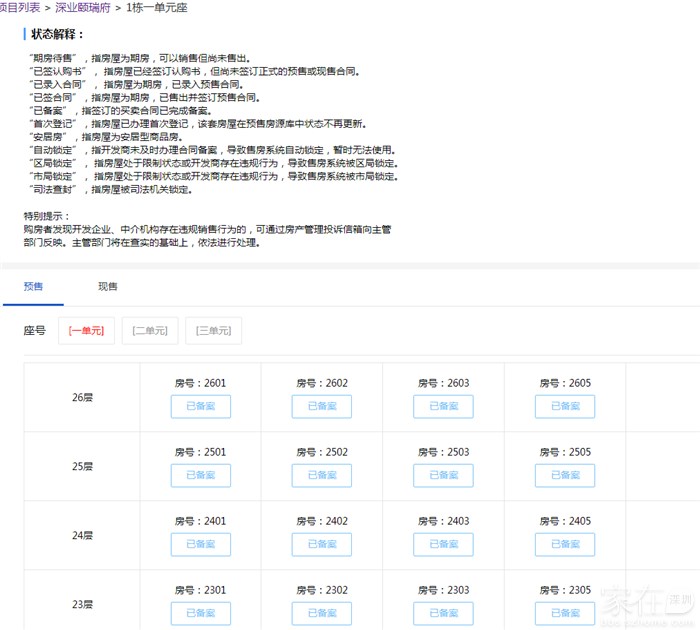This screenshot has height=630, width=700.
Task: Open the 深业颐瑞府 breadcrumb link
Action: (82, 8)
